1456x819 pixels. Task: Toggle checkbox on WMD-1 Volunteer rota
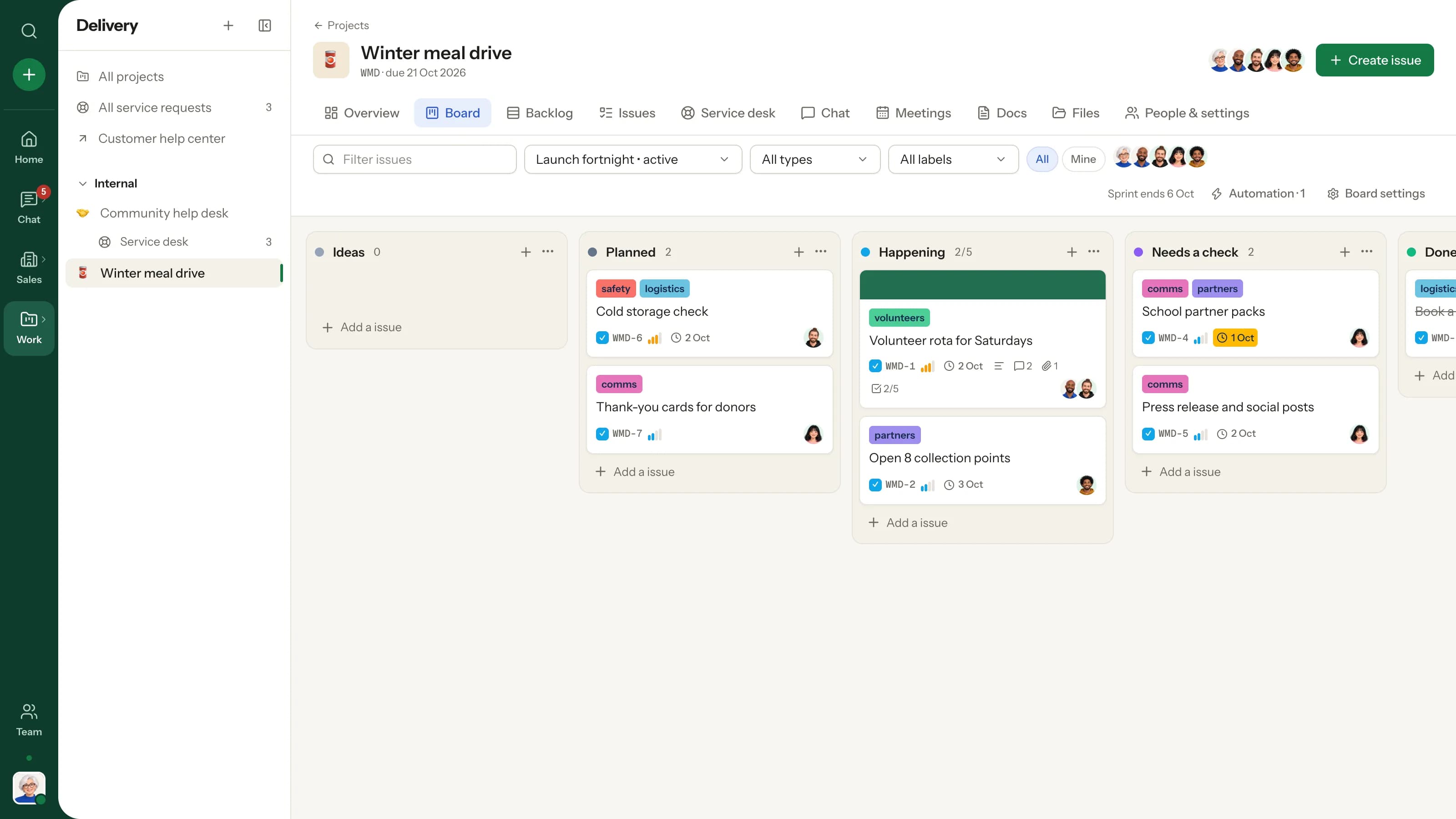click(875, 366)
